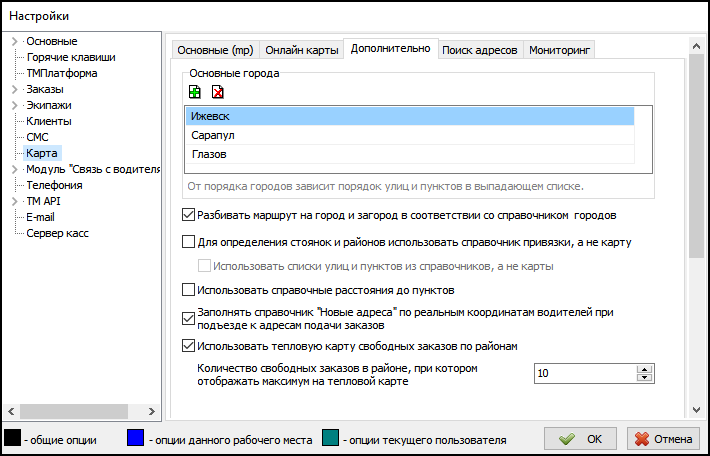
Task: Disable heat map of free orders checkbox
Action: pyautogui.click(x=189, y=347)
